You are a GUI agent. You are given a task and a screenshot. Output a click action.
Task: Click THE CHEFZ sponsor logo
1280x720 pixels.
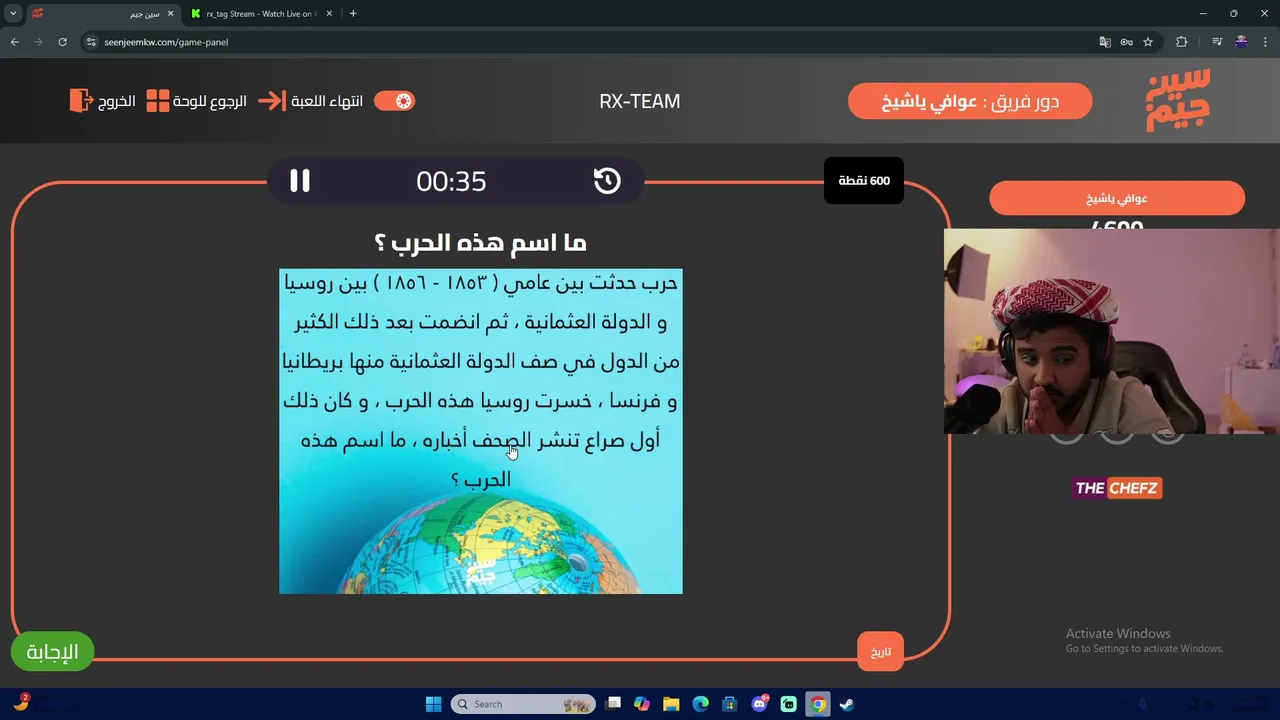(x=1117, y=488)
